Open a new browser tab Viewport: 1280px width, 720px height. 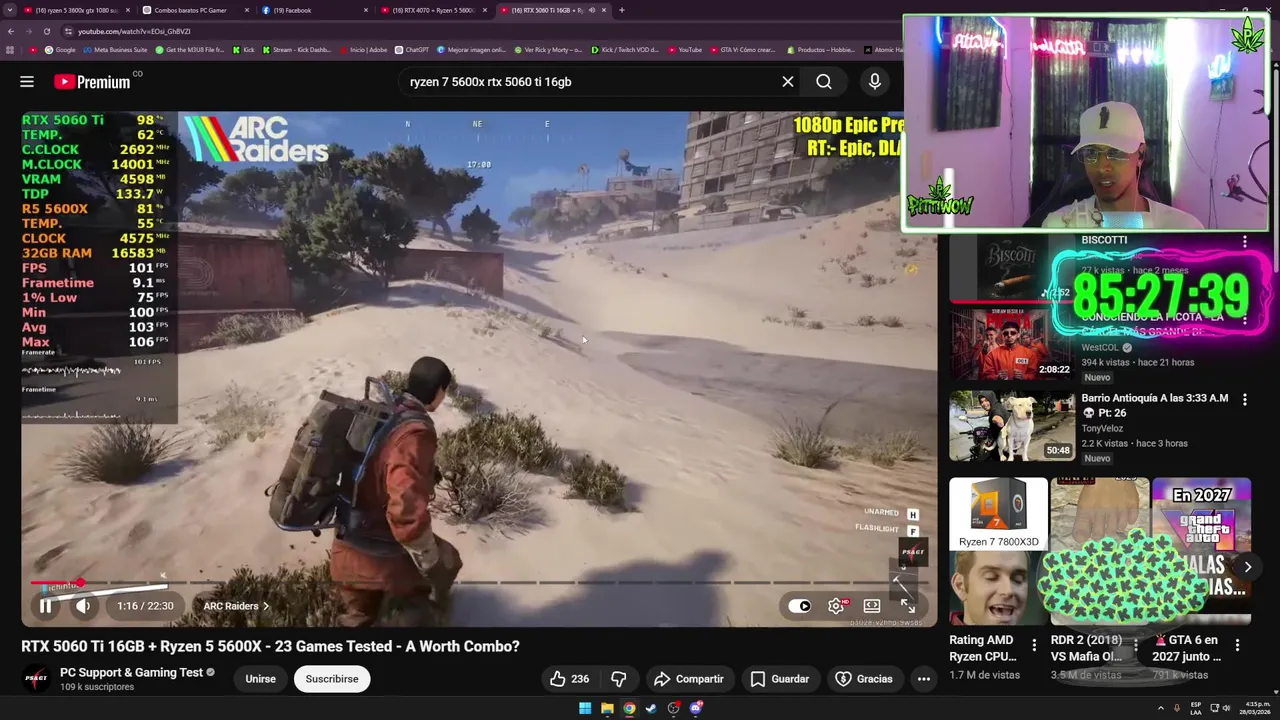(x=622, y=10)
